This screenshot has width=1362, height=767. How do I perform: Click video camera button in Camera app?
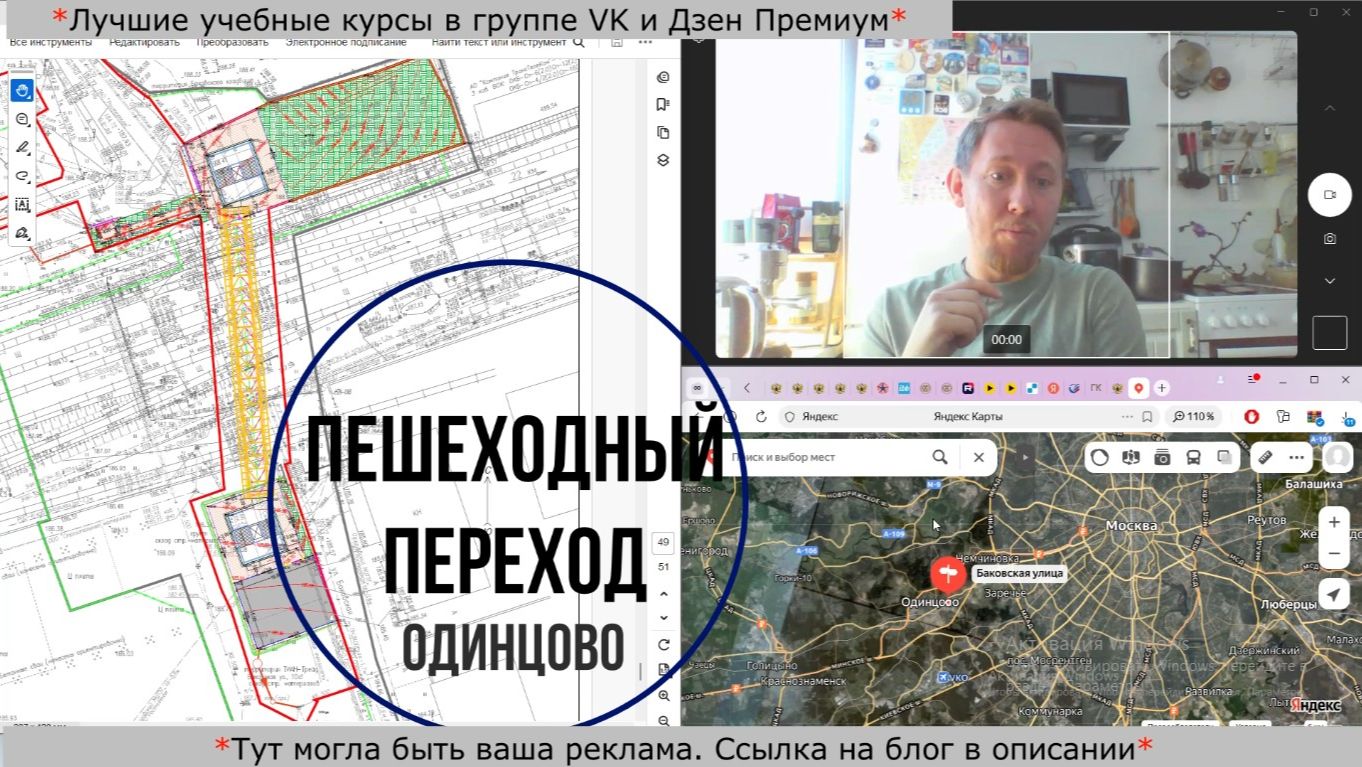(1330, 195)
